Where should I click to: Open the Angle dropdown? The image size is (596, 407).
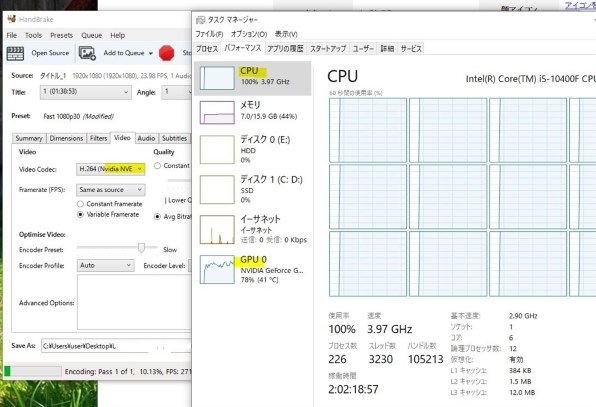coord(177,92)
